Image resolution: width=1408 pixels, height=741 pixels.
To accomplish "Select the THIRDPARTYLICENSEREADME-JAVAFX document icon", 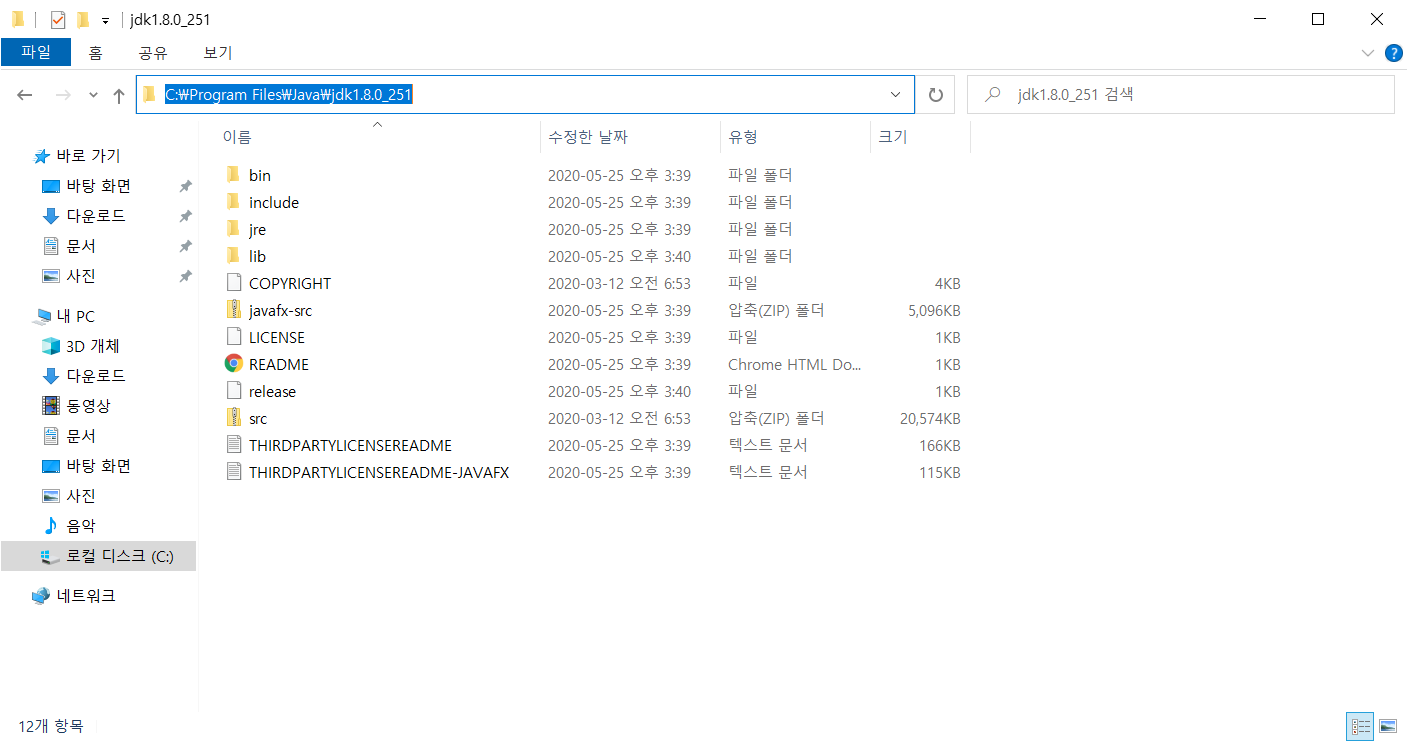I will tap(233, 472).
